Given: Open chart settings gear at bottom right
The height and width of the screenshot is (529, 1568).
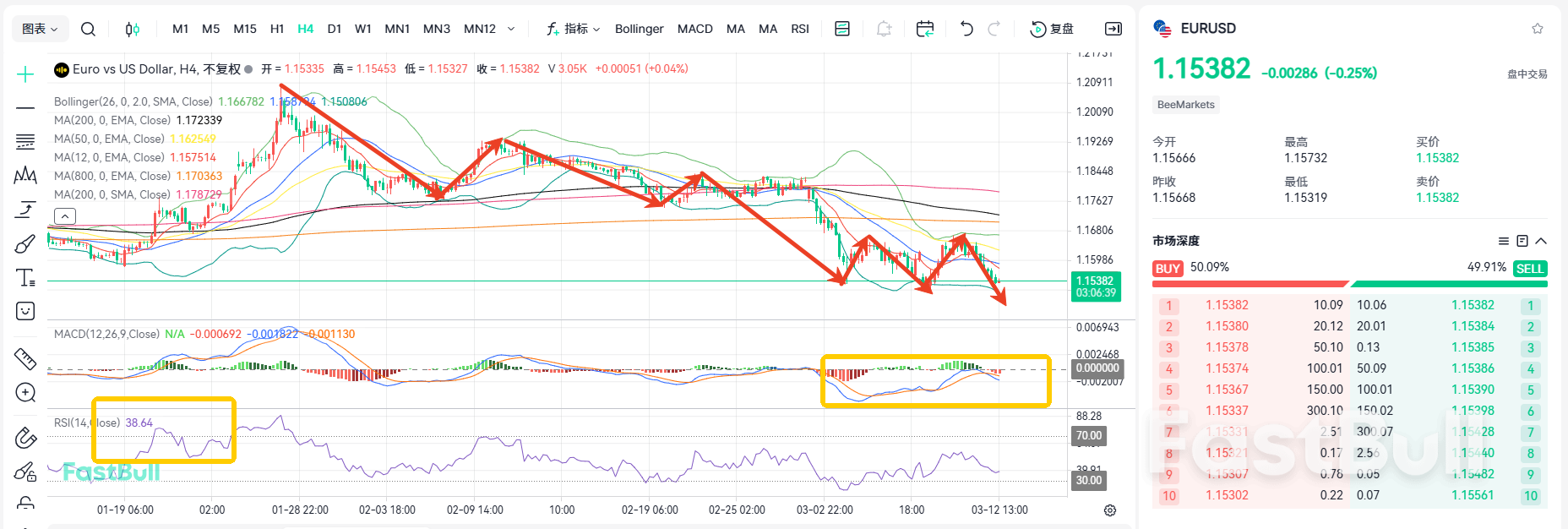Looking at the screenshot, I should [x=1110, y=510].
